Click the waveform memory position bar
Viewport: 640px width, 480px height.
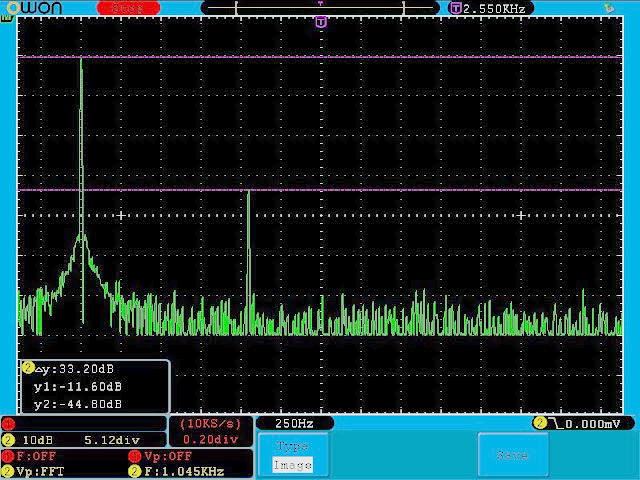pyautogui.click(x=320, y=8)
